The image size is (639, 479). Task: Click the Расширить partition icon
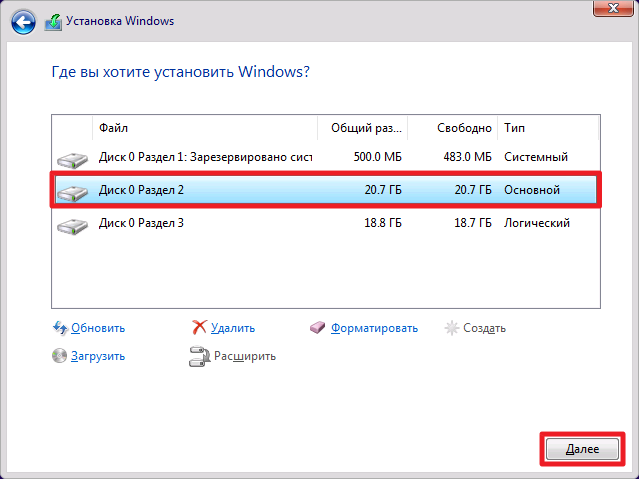[199, 355]
